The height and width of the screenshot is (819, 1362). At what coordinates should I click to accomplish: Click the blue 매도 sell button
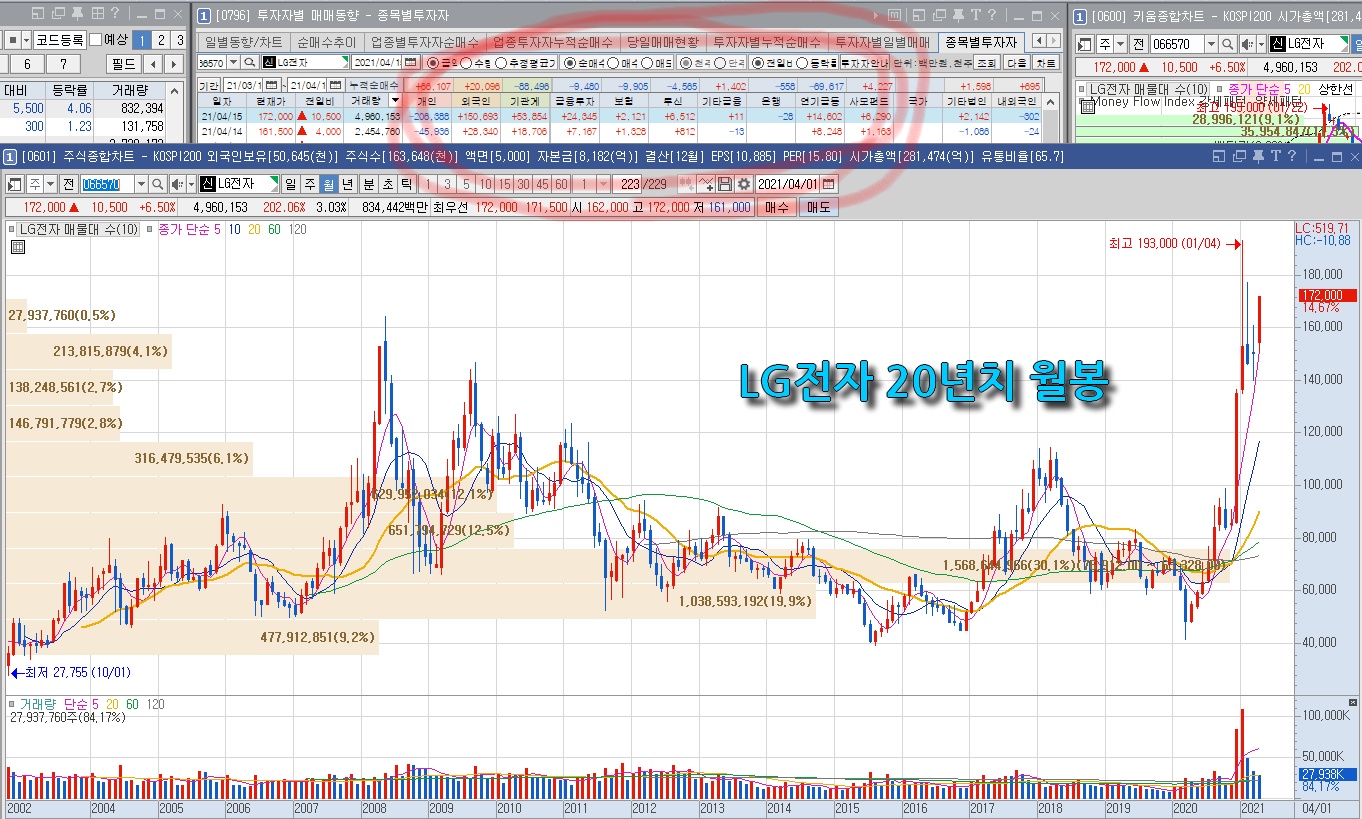pyautogui.click(x=819, y=207)
